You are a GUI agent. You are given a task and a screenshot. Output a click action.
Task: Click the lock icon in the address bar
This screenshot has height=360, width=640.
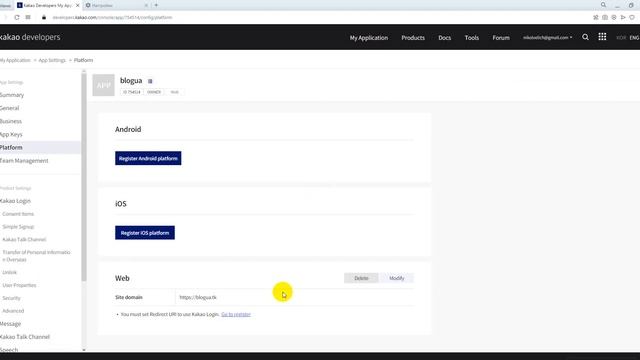[44, 17]
